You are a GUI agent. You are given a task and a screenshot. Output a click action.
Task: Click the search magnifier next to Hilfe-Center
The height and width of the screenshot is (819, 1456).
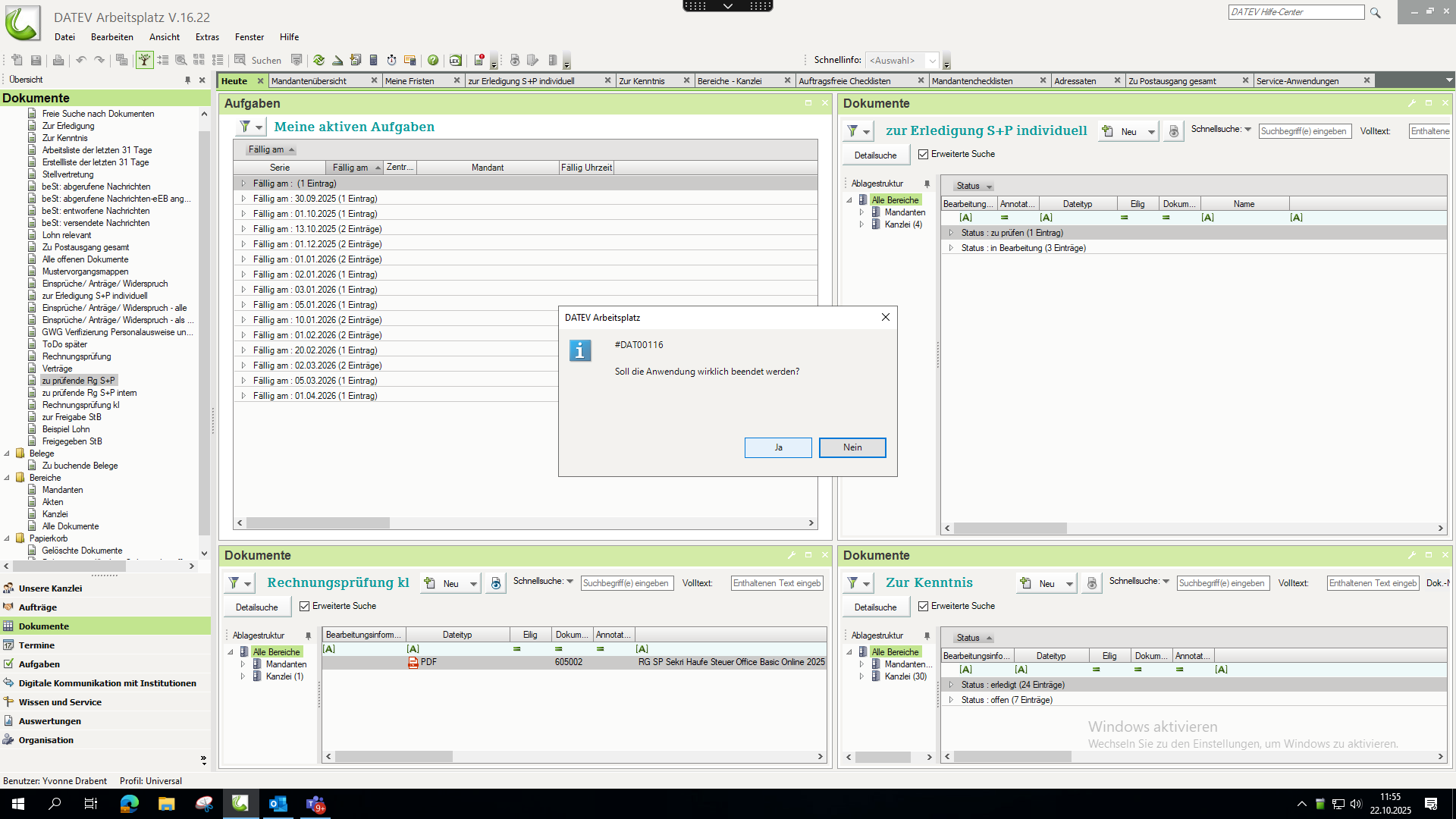click(1375, 13)
